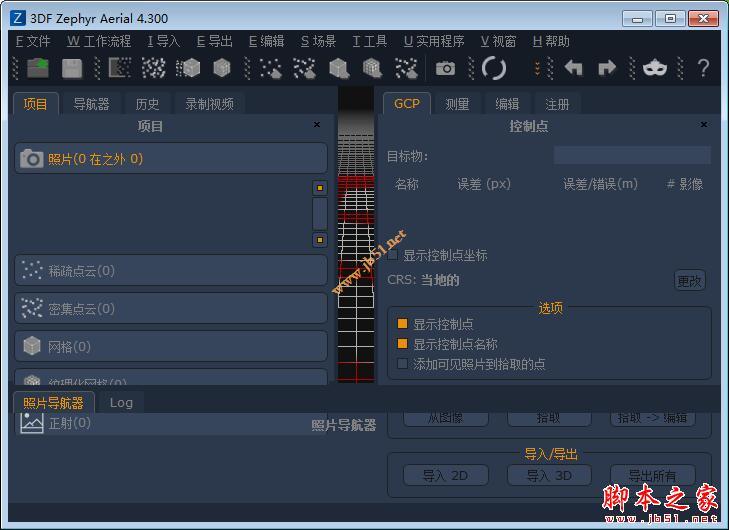Open the I 导入 menu
This screenshot has height=530, width=729.
(164, 41)
